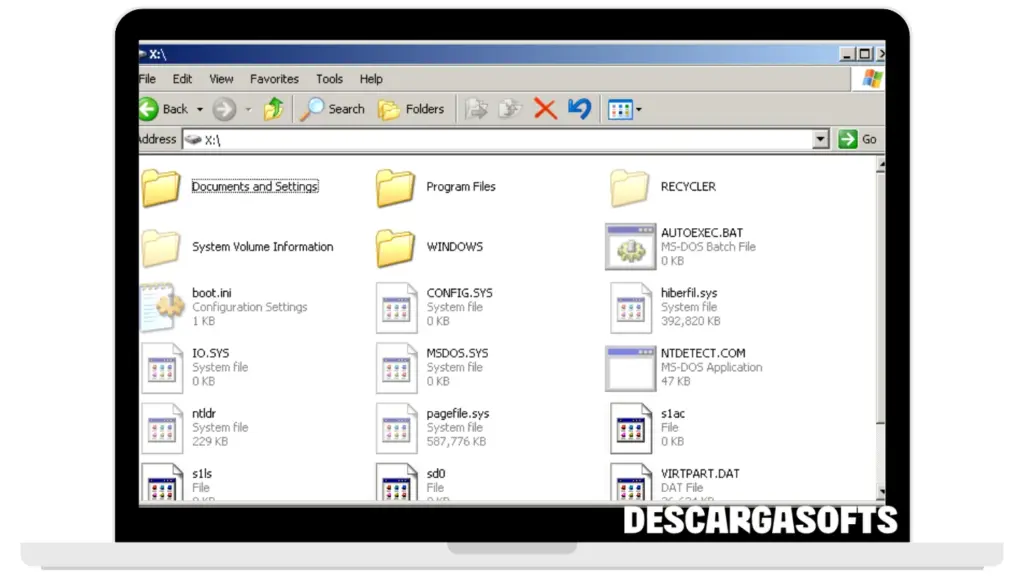Viewport: 1024px width, 576px height.
Task: Click the scrollbar down arrow
Action: click(x=880, y=492)
